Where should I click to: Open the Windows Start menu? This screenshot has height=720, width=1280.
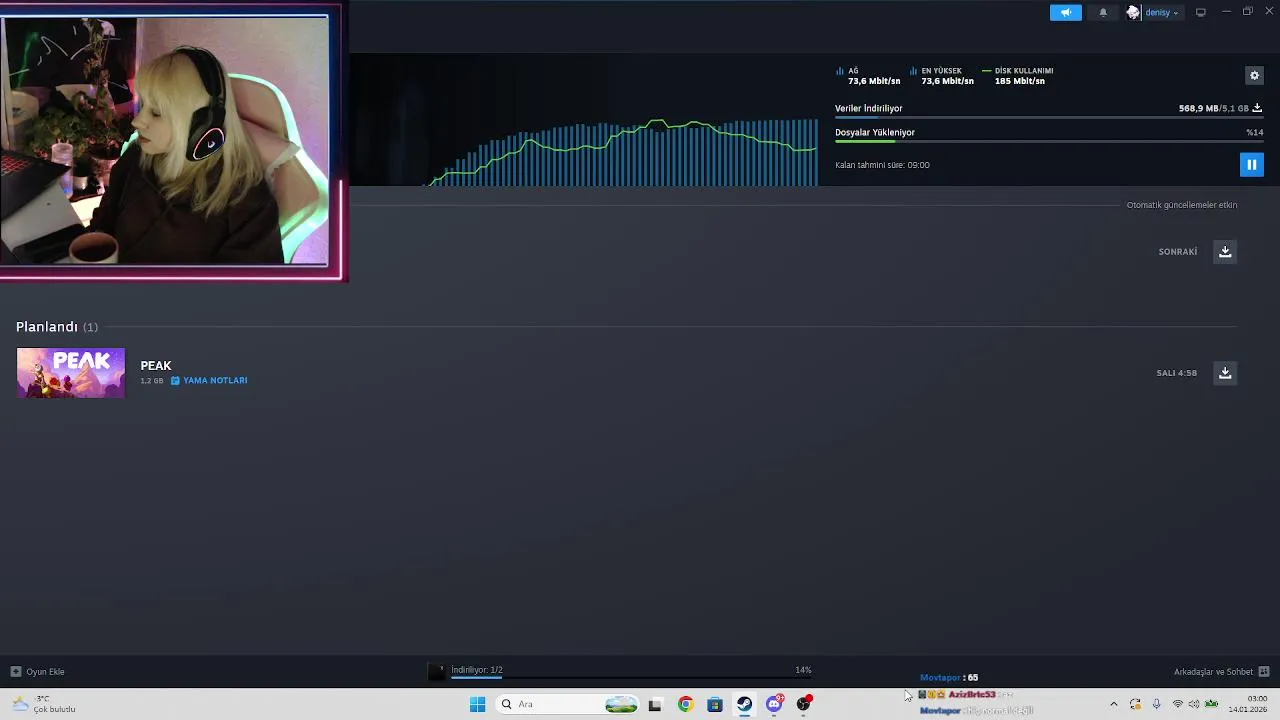477,704
